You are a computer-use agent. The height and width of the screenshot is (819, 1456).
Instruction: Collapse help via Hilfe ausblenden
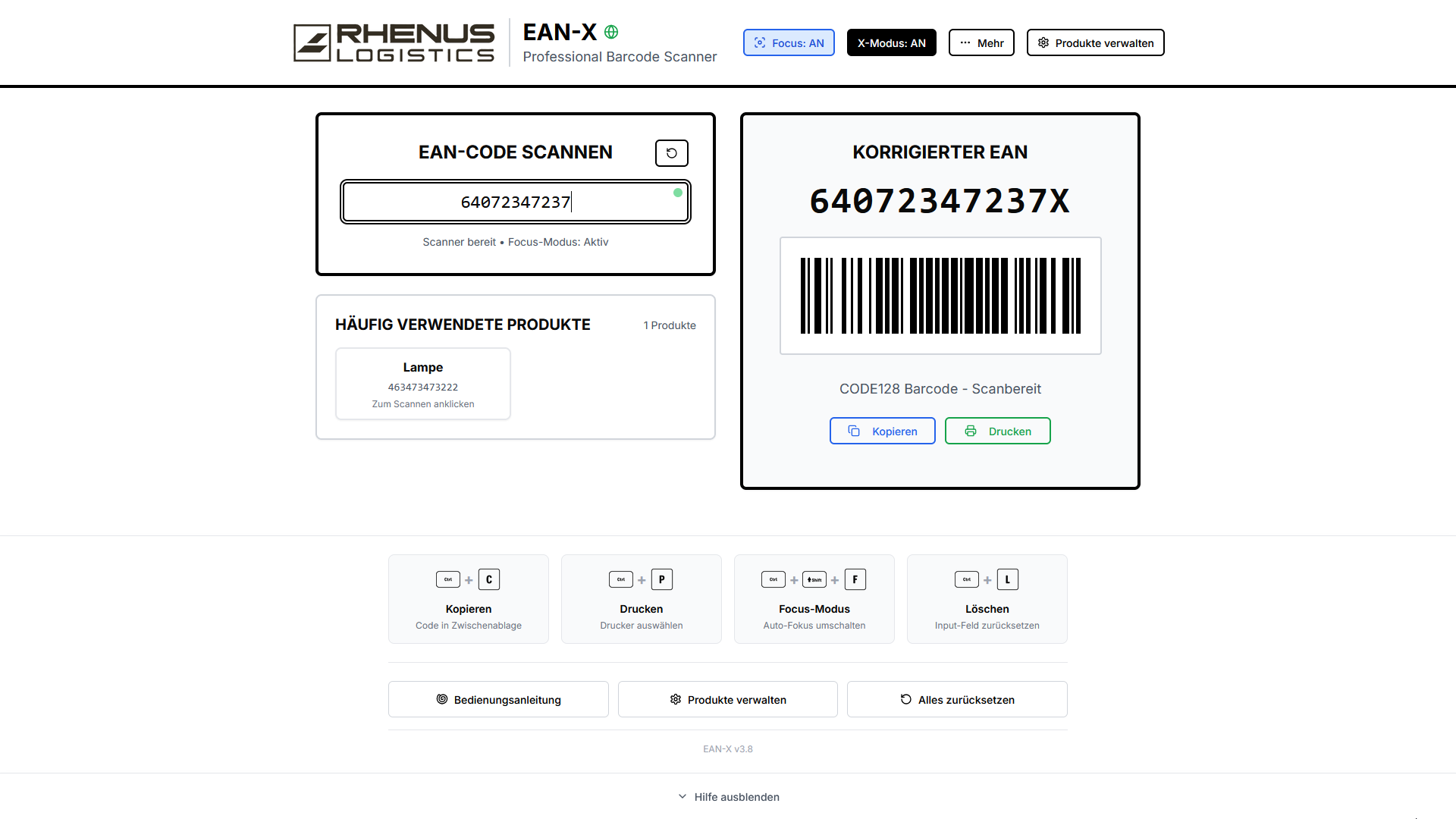click(x=728, y=797)
